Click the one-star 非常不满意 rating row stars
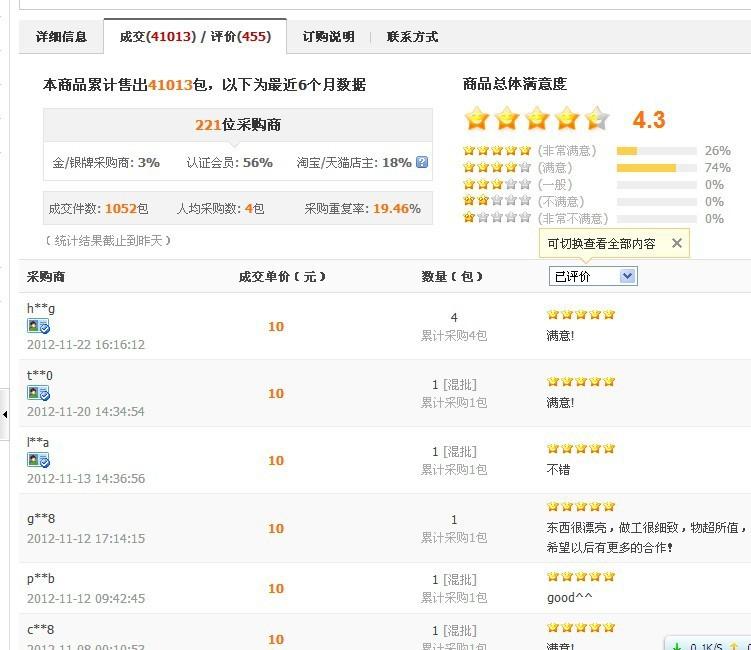 click(497, 218)
